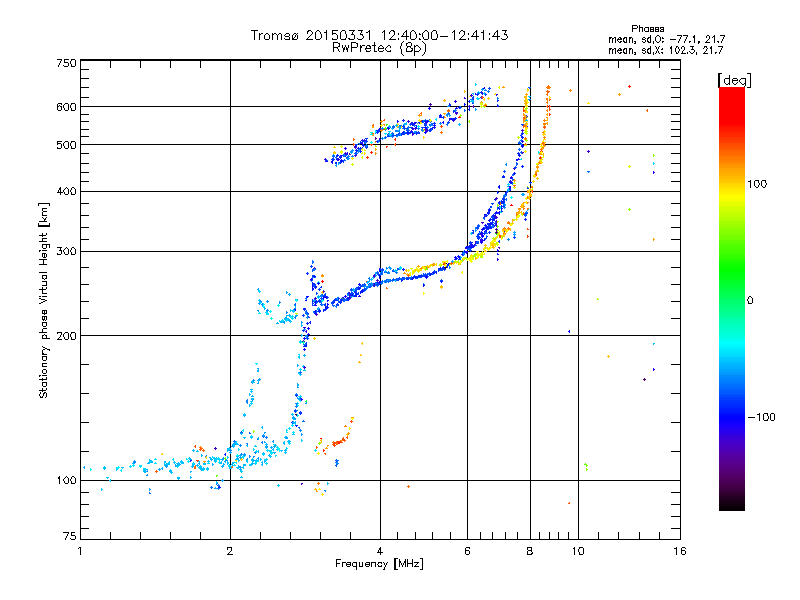Select the "RwPretec (8p)" subtitle
This screenshot has width=800, height=600.
pos(379,48)
